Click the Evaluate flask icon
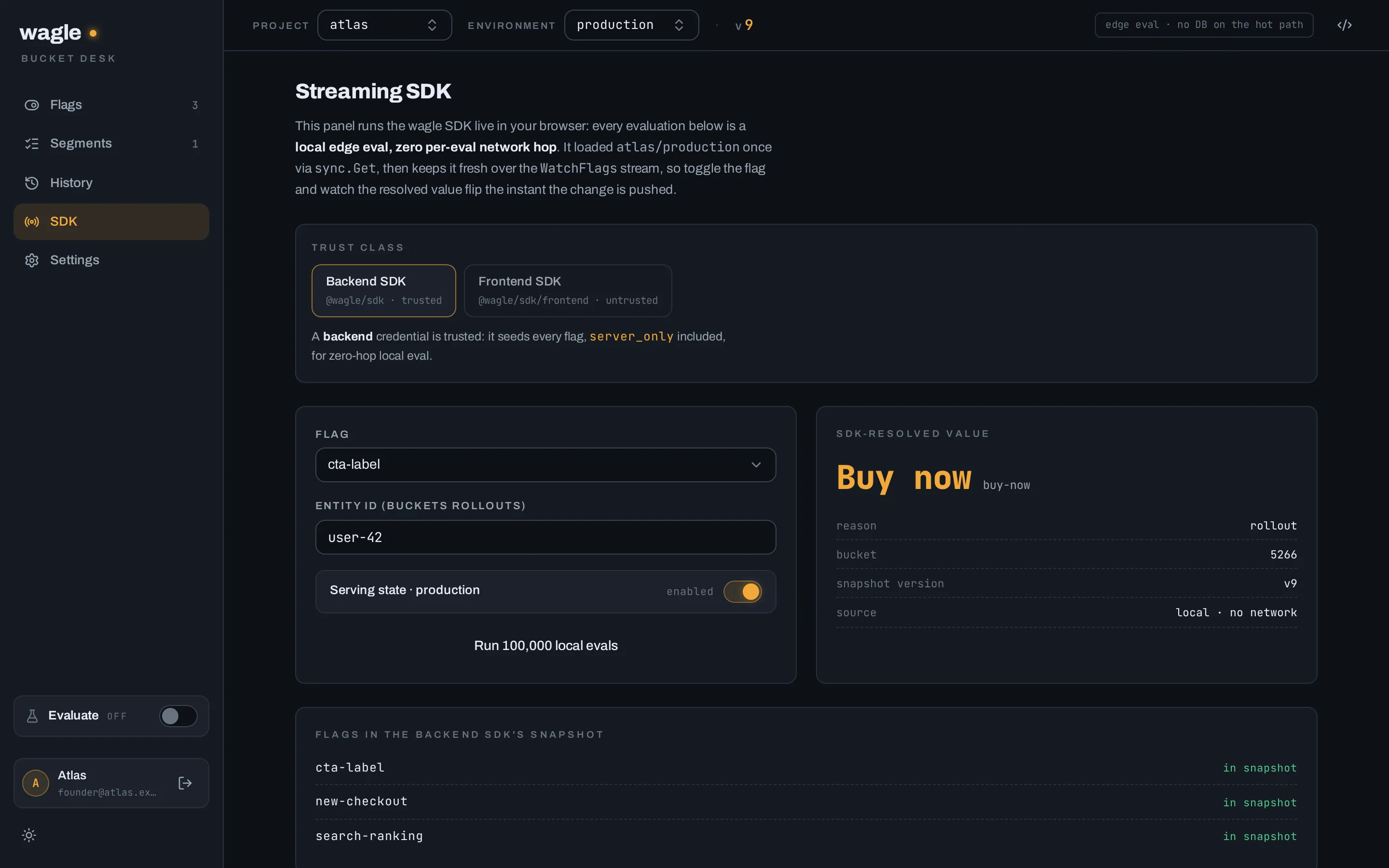Viewport: 1389px width, 868px height. (x=32, y=716)
